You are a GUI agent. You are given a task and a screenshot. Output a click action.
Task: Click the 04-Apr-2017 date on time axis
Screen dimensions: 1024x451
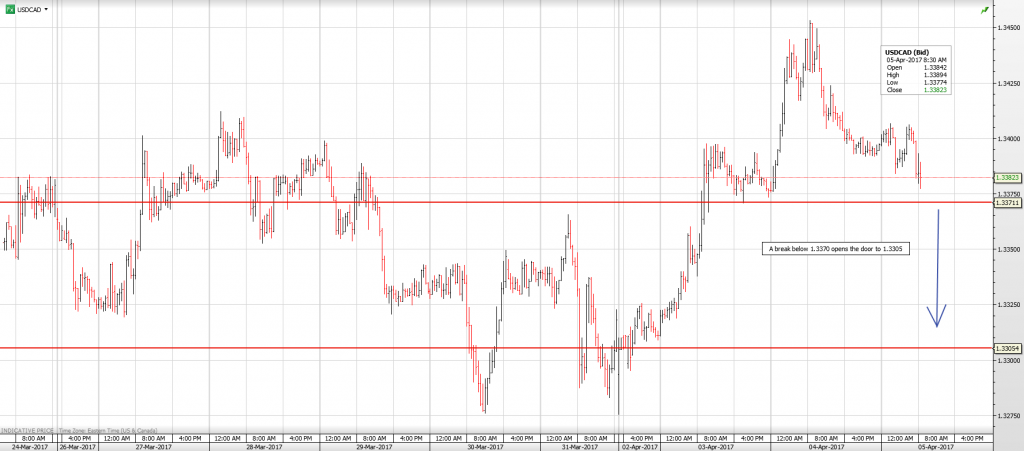click(822, 446)
